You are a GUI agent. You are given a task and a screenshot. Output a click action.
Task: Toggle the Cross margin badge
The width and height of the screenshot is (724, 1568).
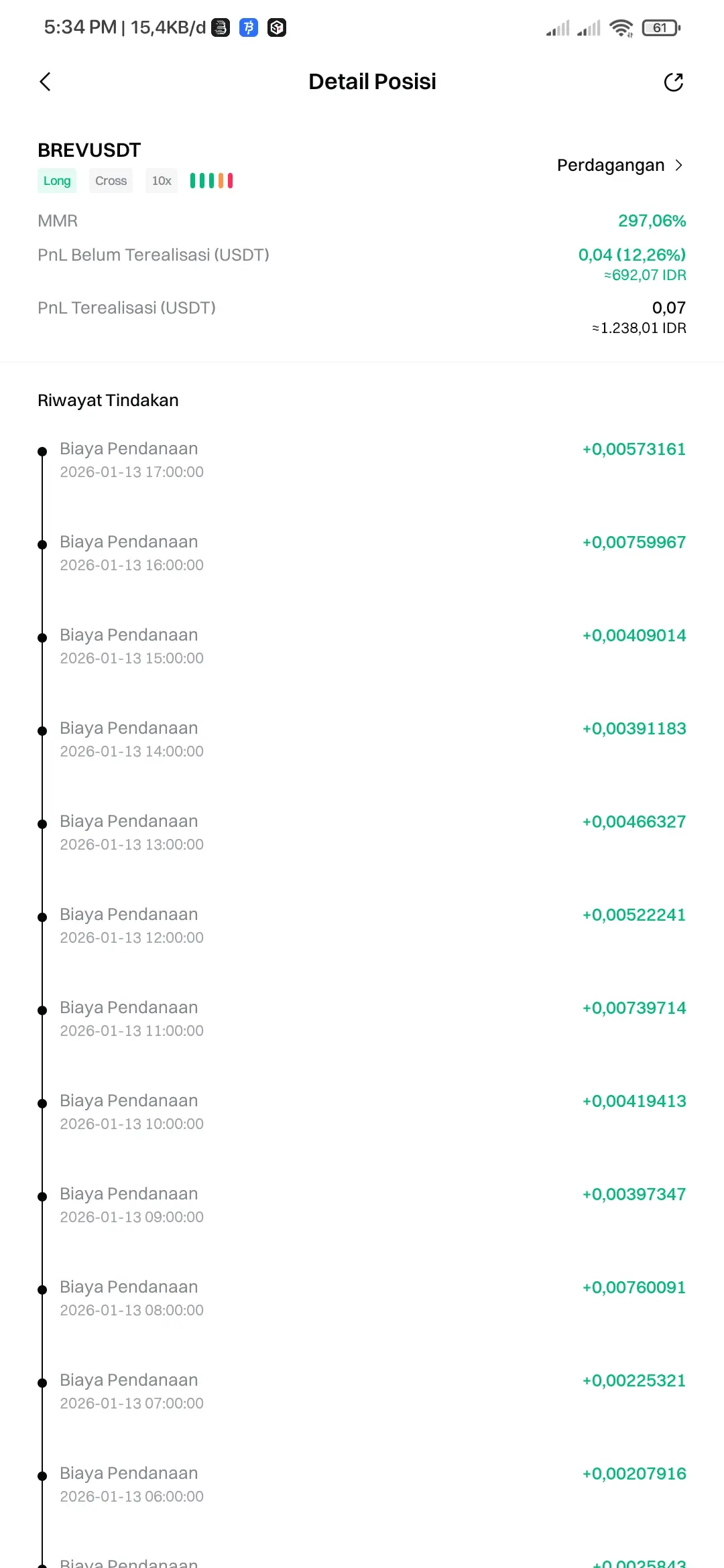(111, 180)
